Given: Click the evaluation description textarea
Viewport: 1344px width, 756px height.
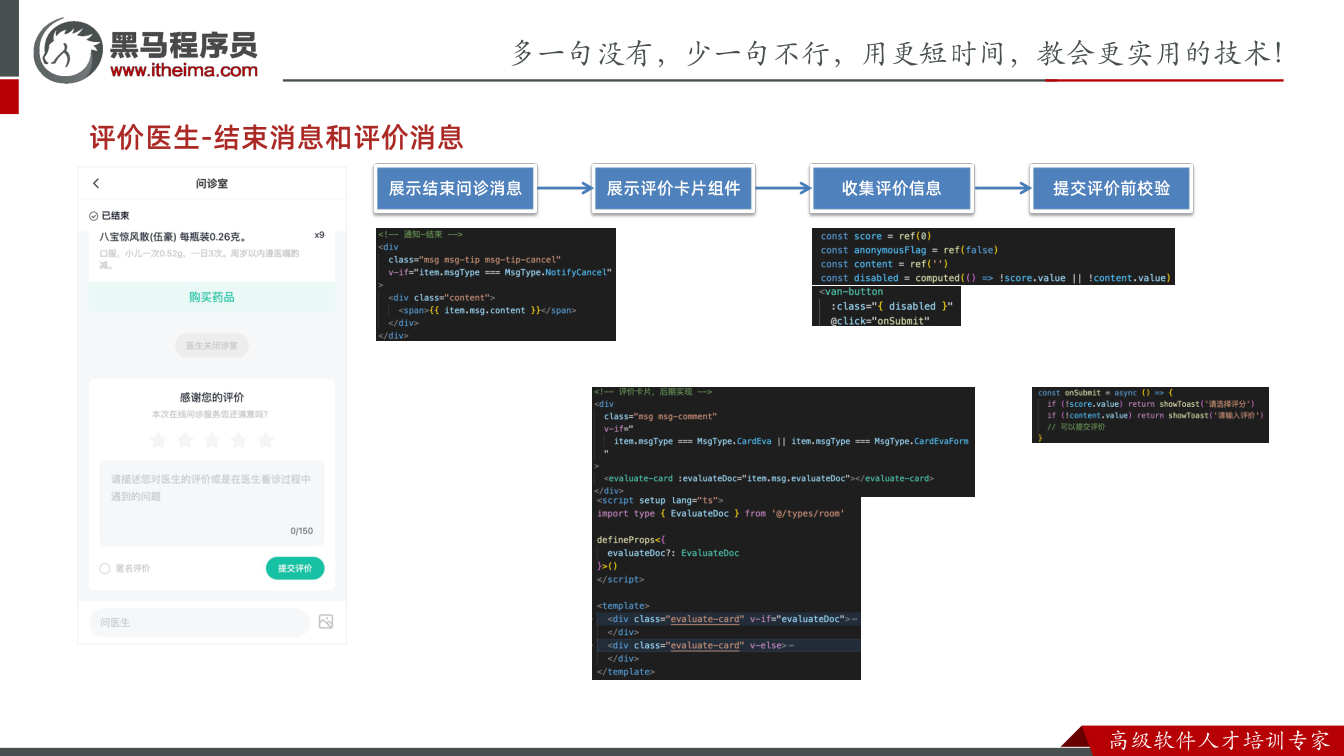Looking at the screenshot, I should click(212, 503).
